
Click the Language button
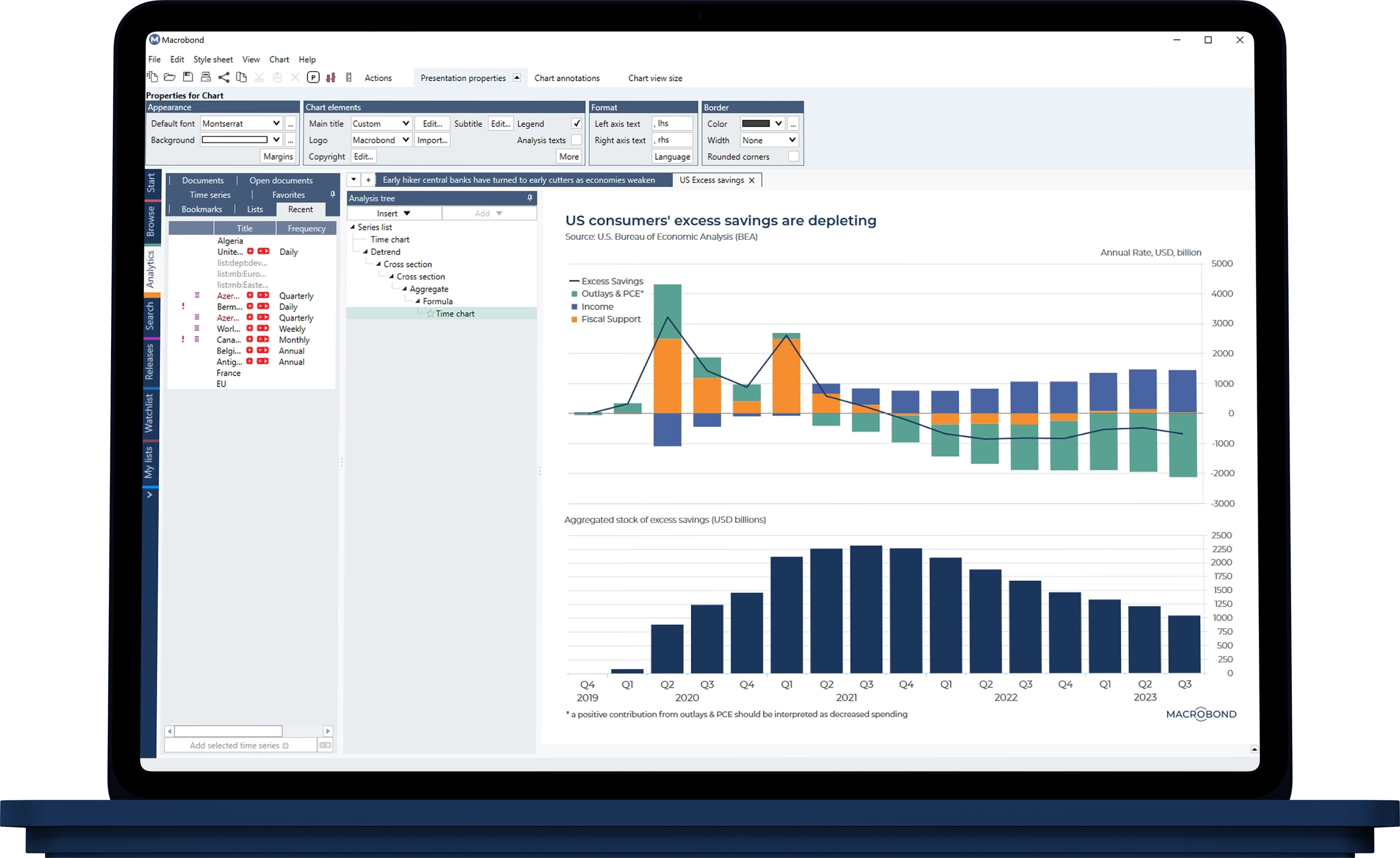click(x=672, y=156)
